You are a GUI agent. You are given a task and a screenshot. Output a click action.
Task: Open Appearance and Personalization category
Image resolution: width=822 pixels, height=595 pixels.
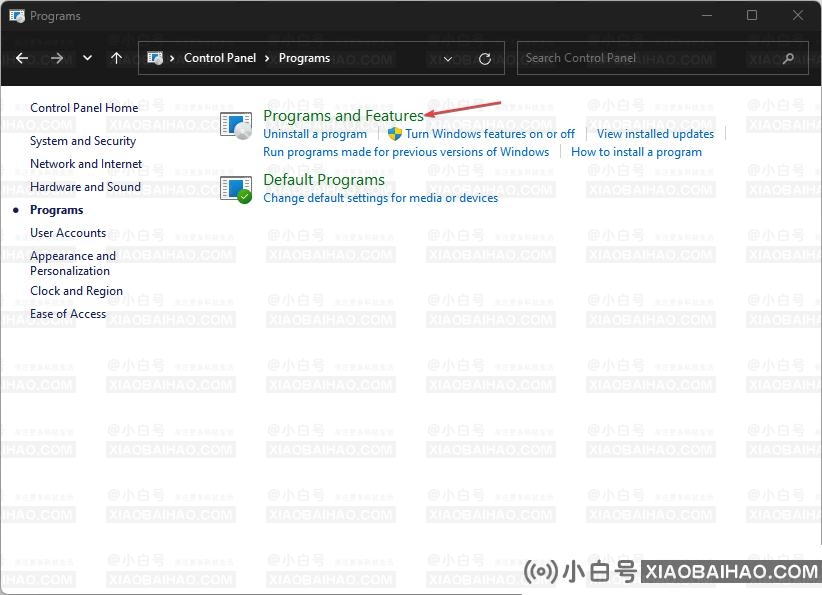pos(73,263)
